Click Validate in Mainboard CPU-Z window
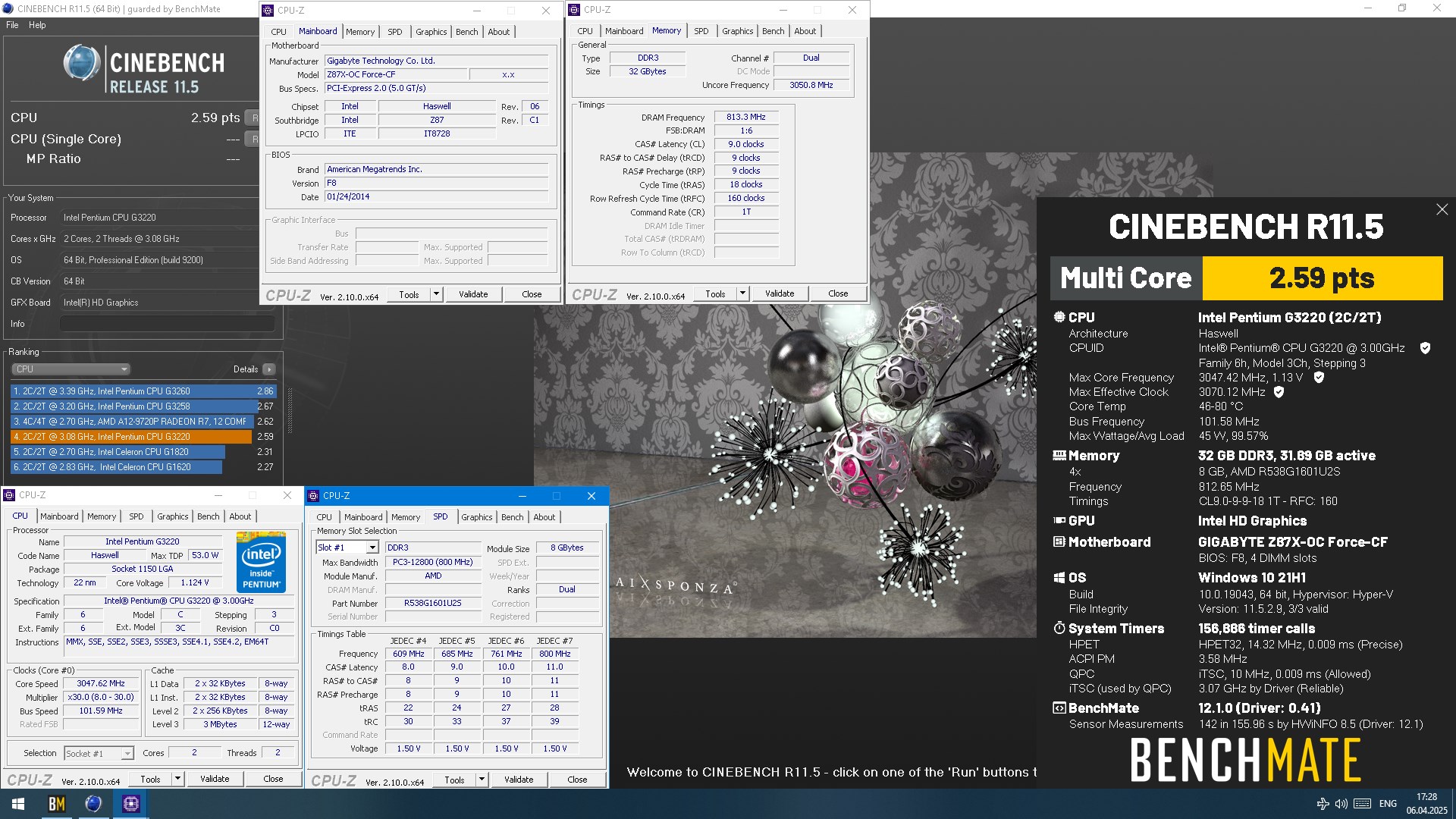Image resolution: width=1456 pixels, height=819 pixels. coord(473,294)
